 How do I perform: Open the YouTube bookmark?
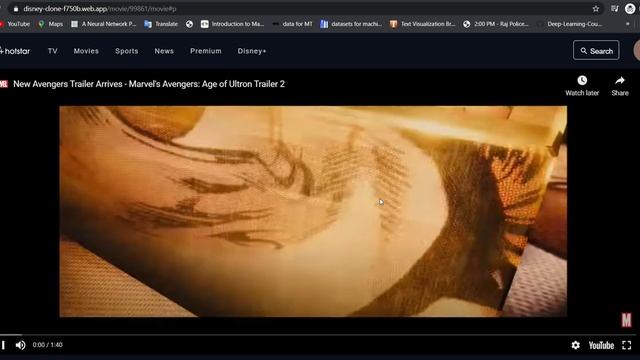point(15,24)
